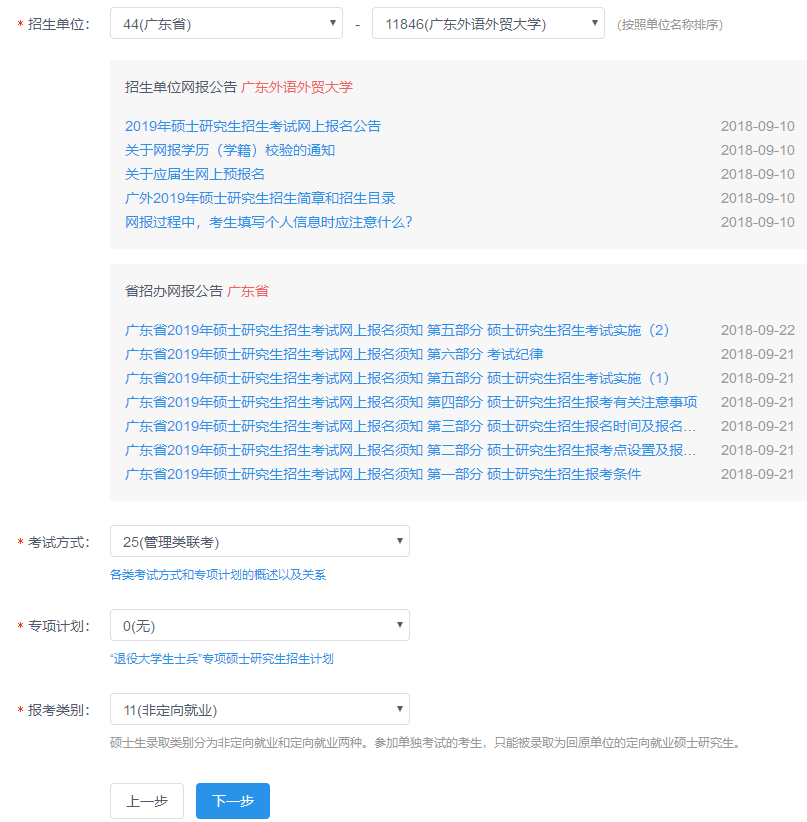Open 各类考试方式和专项计划的概述以及关系 link
The height and width of the screenshot is (822, 807).
tap(218, 575)
